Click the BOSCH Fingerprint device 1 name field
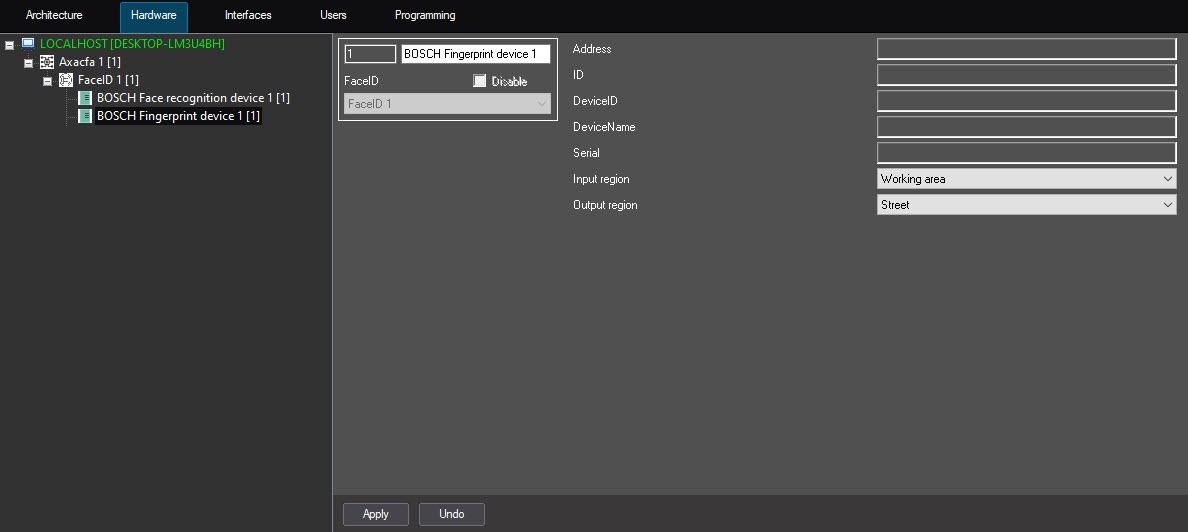Screen dimensions: 1188x532 point(476,54)
